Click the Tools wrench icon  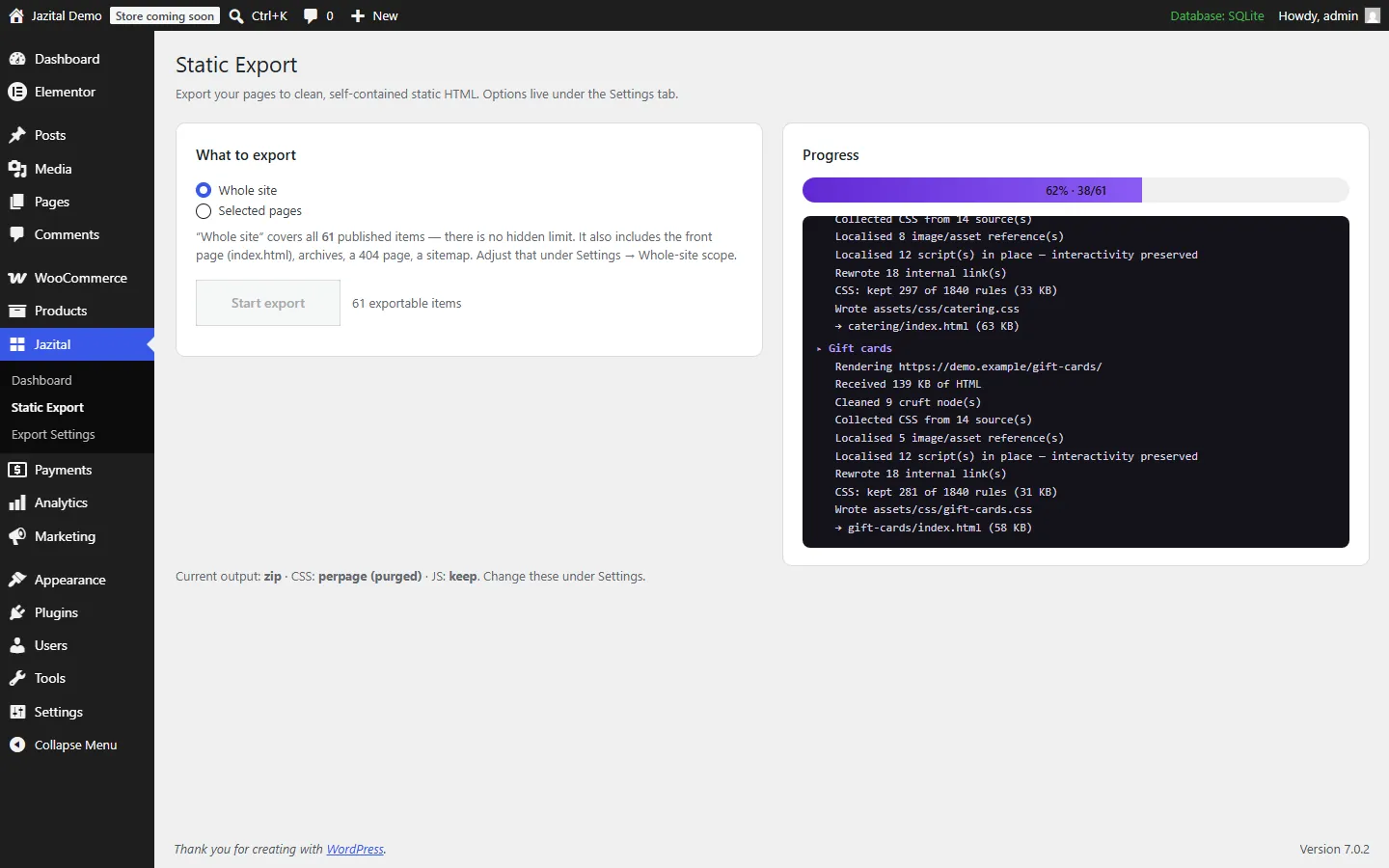(x=17, y=678)
